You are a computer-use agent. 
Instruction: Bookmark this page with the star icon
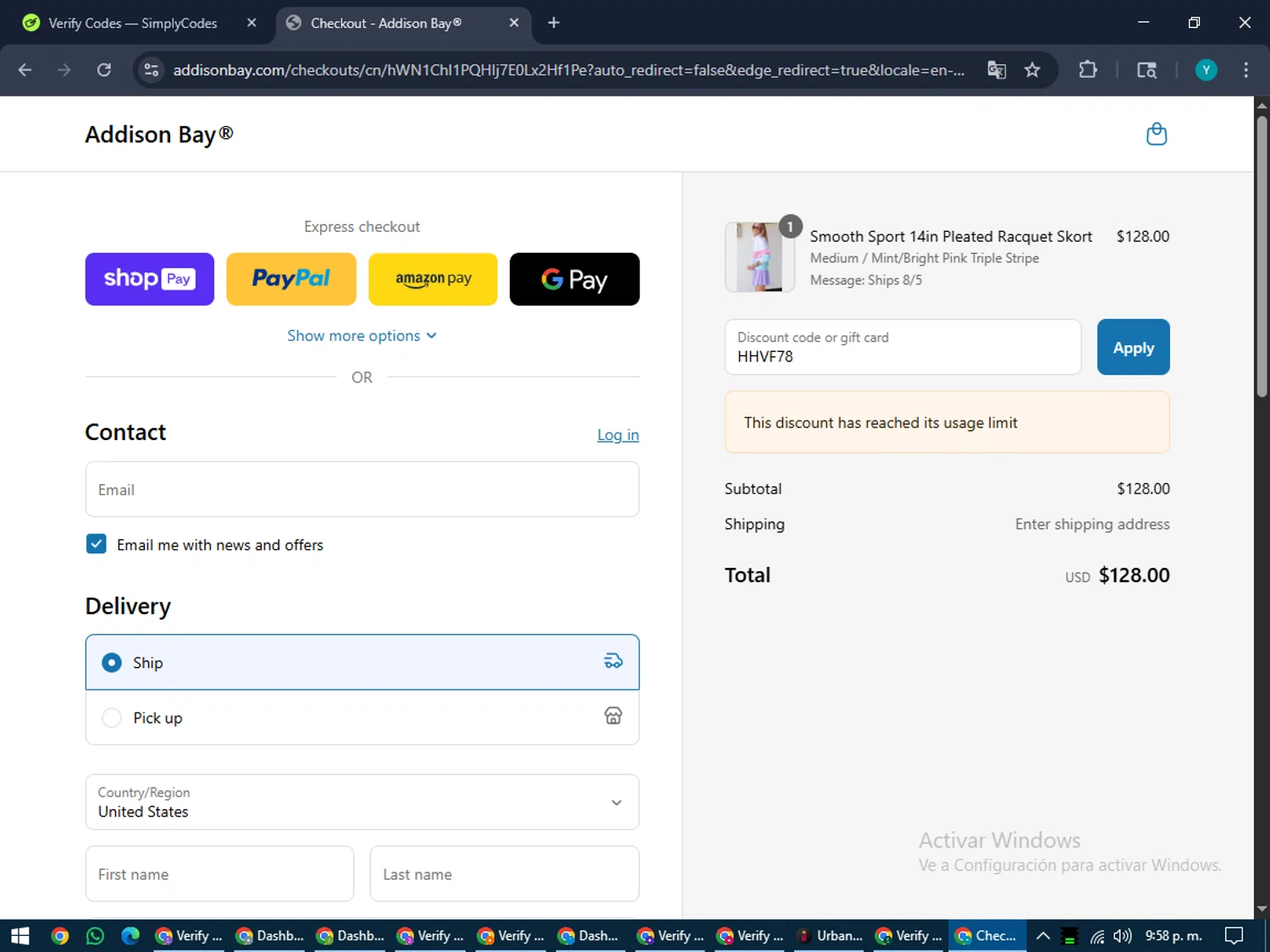[x=1032, y=70]
